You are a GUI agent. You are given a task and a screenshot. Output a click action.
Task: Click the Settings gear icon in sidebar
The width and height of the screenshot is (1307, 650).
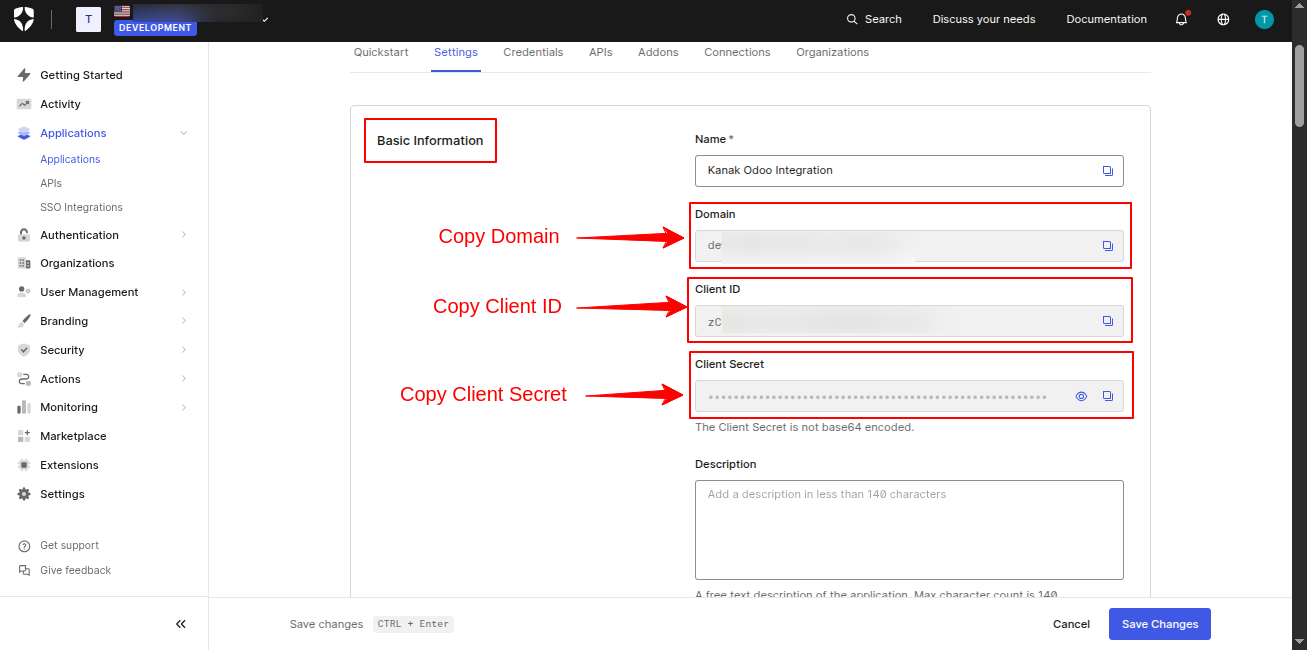pyautogui.click(x=24, y=494)
